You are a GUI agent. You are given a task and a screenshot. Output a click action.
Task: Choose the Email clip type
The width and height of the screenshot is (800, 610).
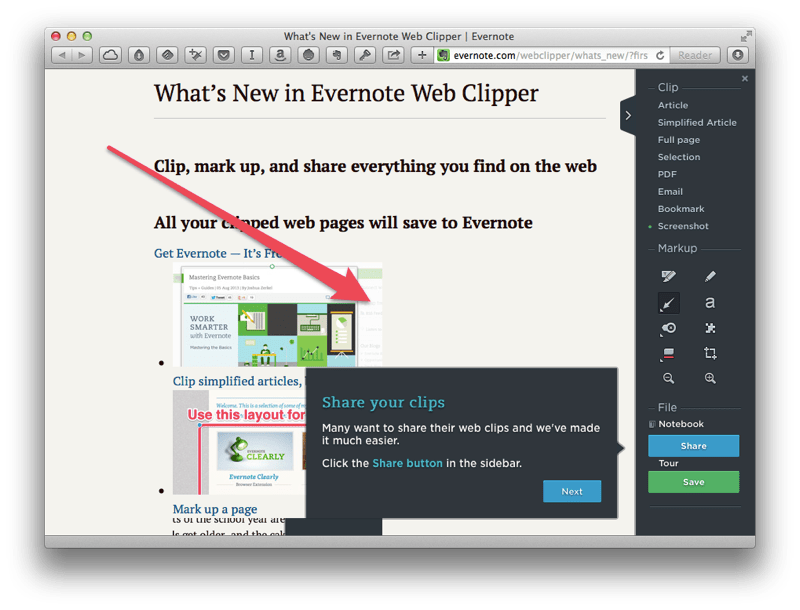670,192
